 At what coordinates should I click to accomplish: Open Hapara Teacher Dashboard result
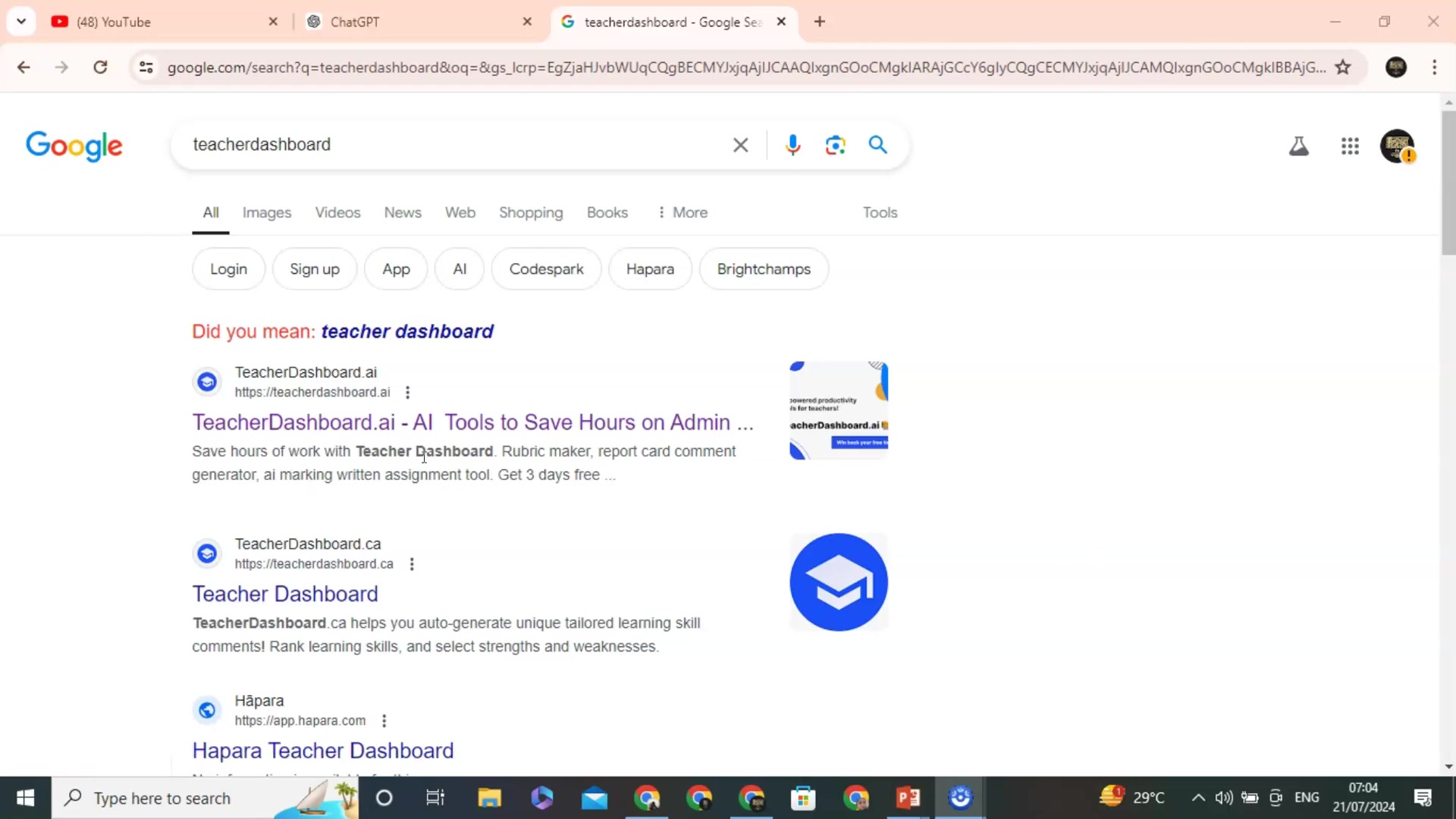point(323,751)
